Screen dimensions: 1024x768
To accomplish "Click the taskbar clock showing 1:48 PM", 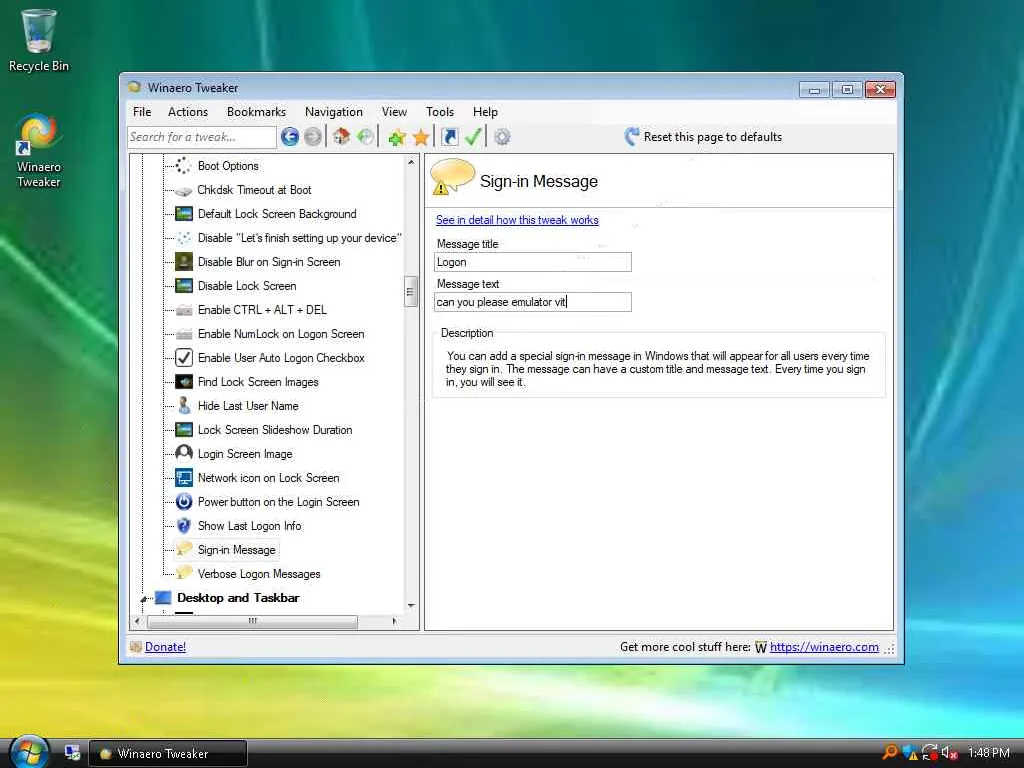I will [989, 753].
